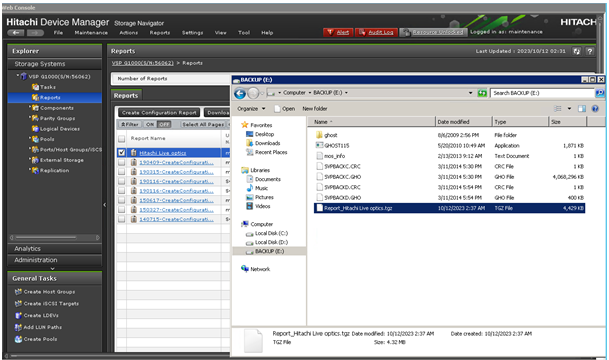Screen dimensions: 609x360
Task: Select the Report_Hitachi Live optics.tgz file
Action: [449, 208]
